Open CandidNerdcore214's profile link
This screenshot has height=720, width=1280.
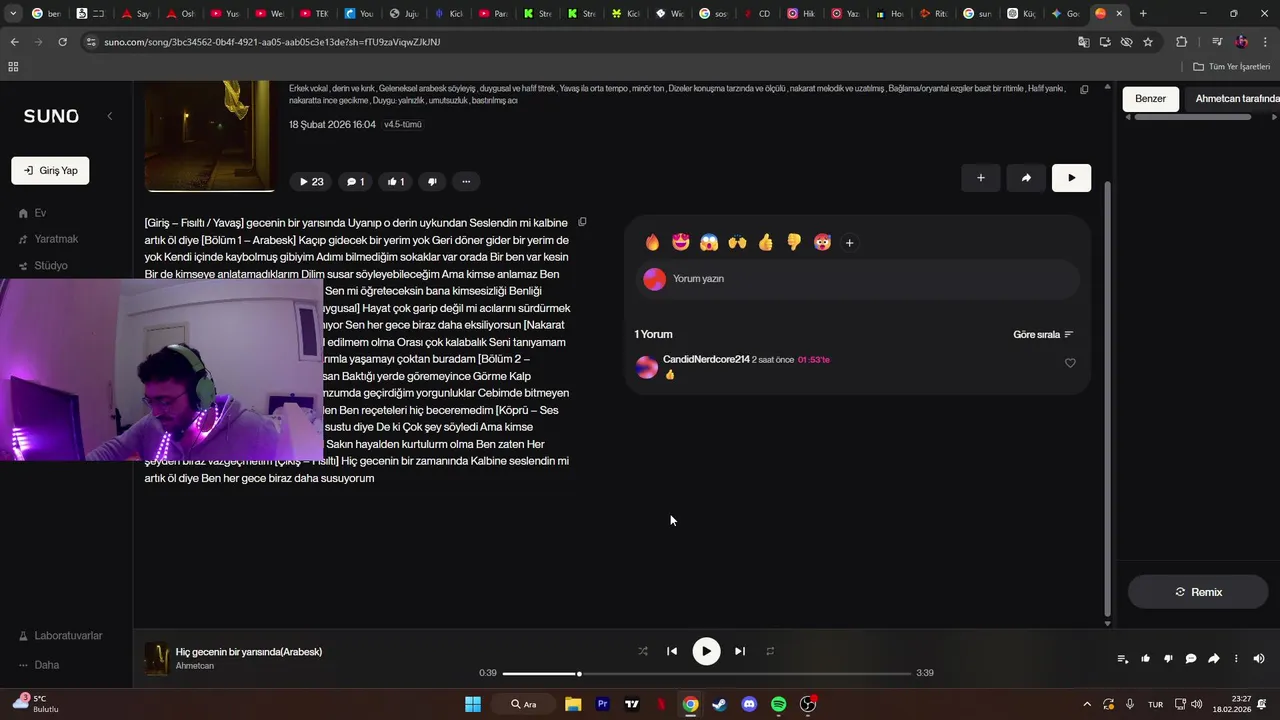coord(706,359)
